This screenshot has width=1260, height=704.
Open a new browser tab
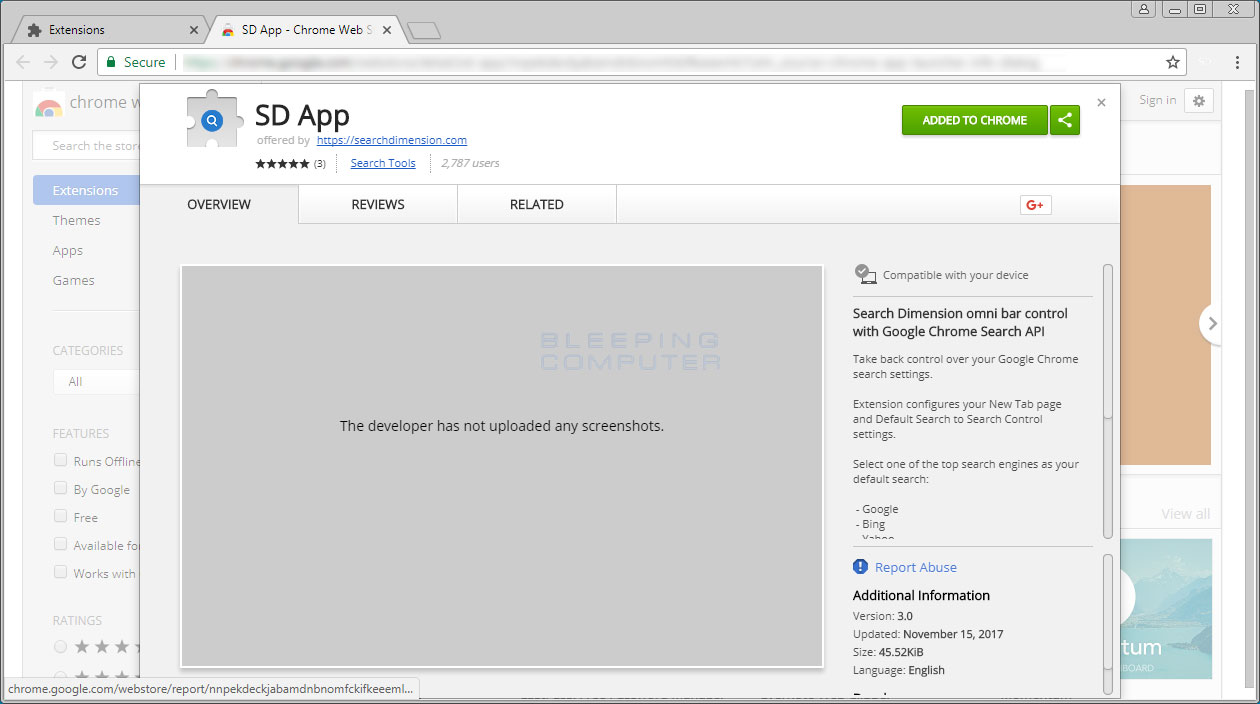[424, 31]
